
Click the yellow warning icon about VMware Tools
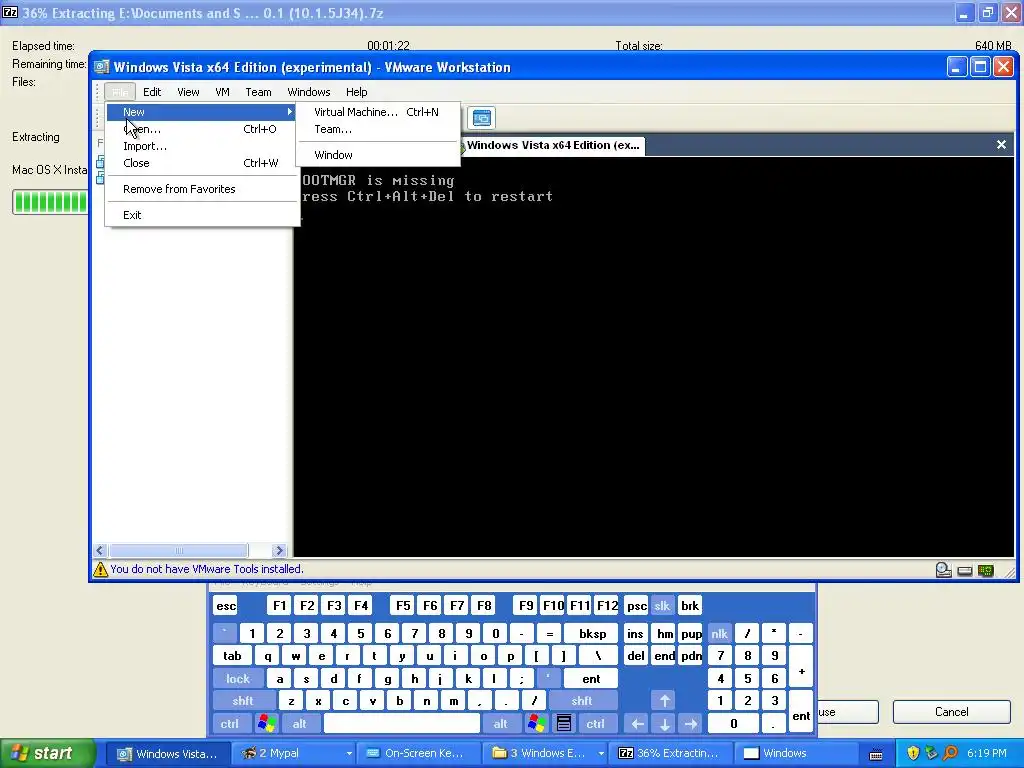click(101, 569)
